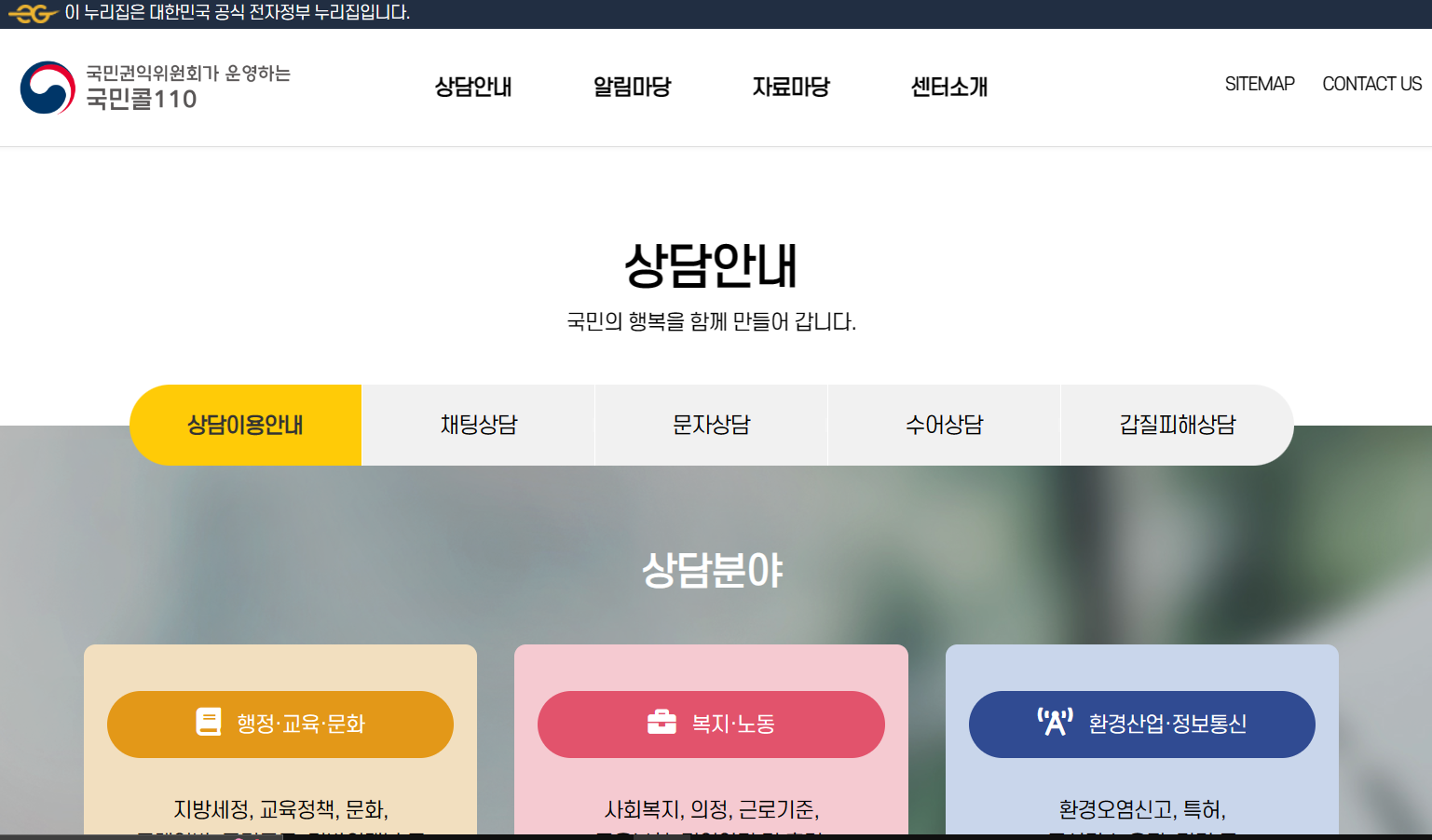Open the 상담안내 menu
Screen dimensions: 1432x840
click(472, 87)
